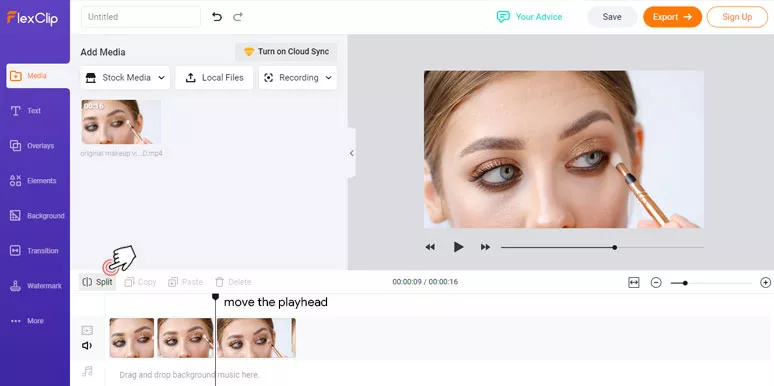Image resolution: width=774 pixels, height=386 pixels.
Task: Open the Media tab in sidebar
Action: click(38, 76)
